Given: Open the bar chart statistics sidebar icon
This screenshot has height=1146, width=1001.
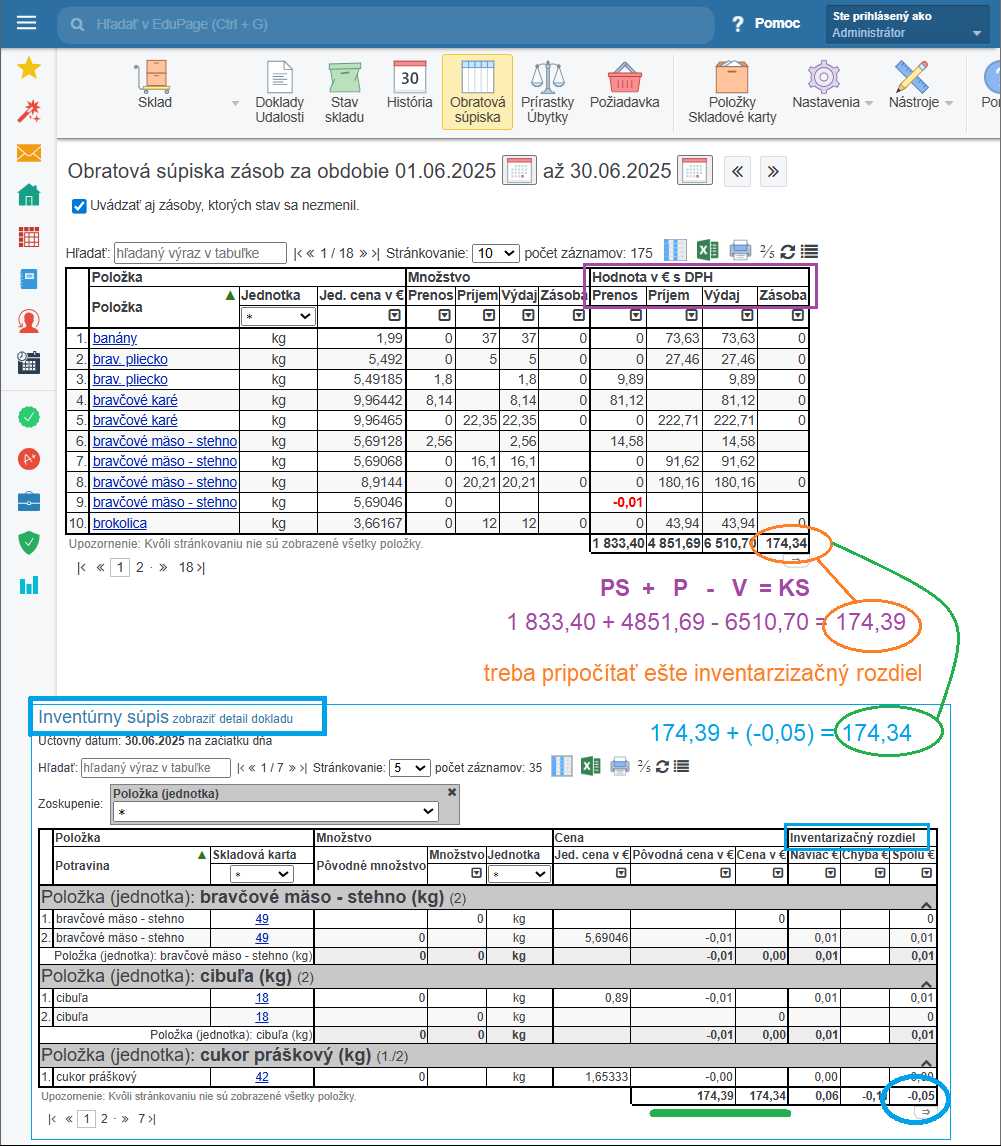Looking at the screenshot, I should click(28, 585).
